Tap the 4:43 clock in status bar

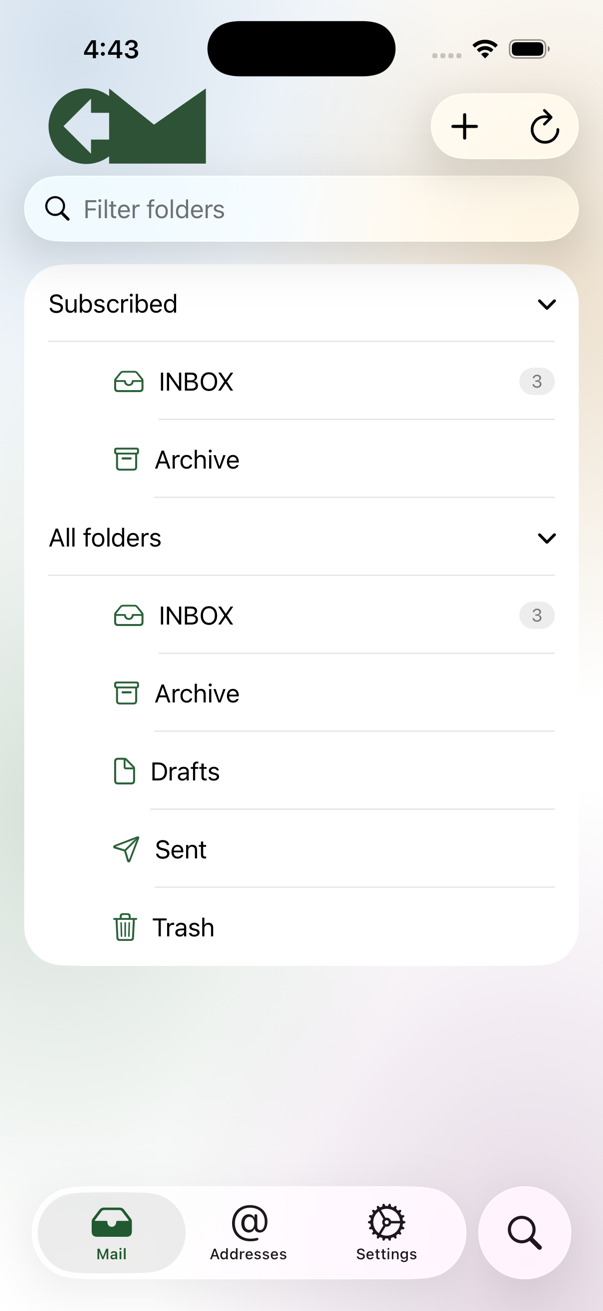tap(111, 49)
